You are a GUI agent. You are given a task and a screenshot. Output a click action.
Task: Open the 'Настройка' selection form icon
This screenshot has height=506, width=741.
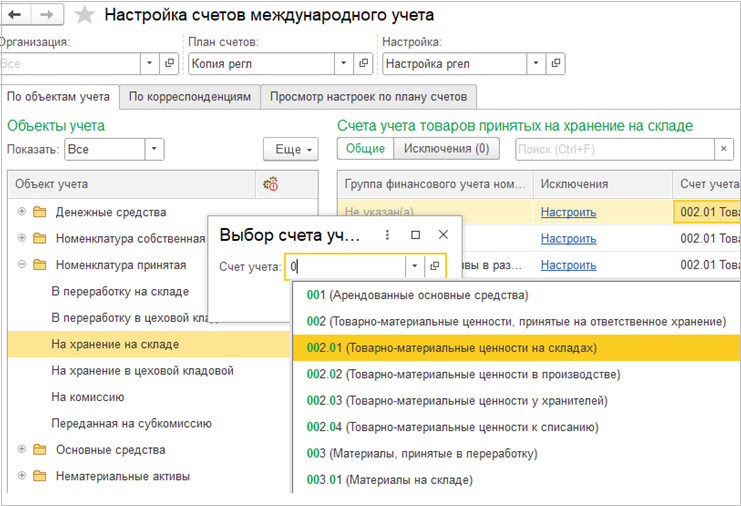tap(557, 63)
